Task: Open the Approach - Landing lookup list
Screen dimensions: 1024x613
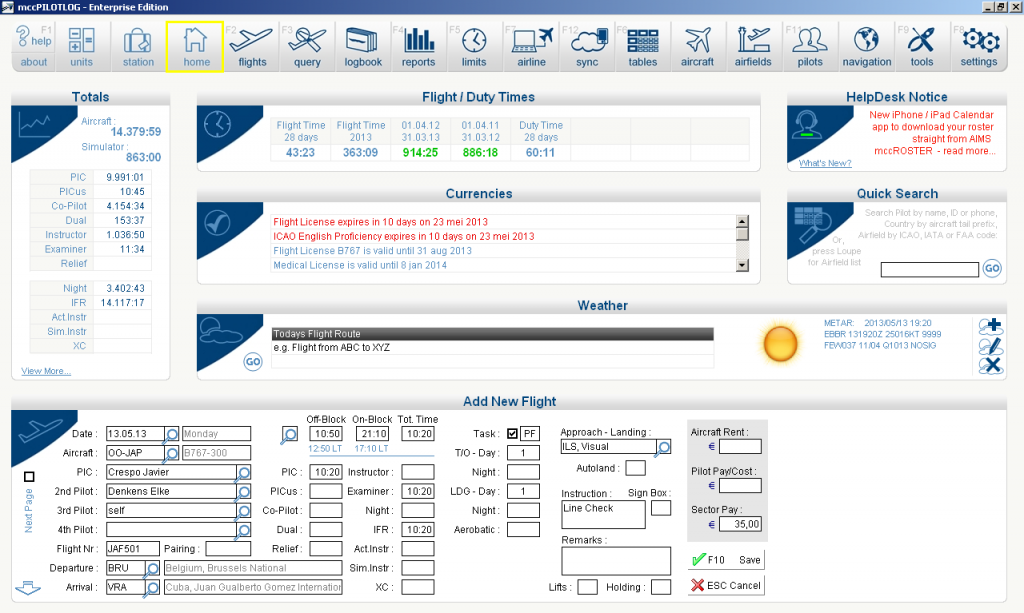Action: pyautogui.click(x=663, y=447)
